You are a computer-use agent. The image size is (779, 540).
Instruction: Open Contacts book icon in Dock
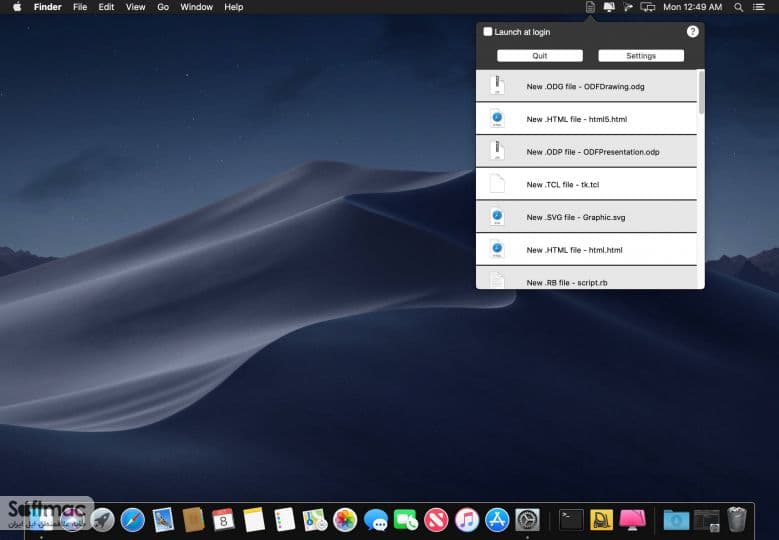193,520
